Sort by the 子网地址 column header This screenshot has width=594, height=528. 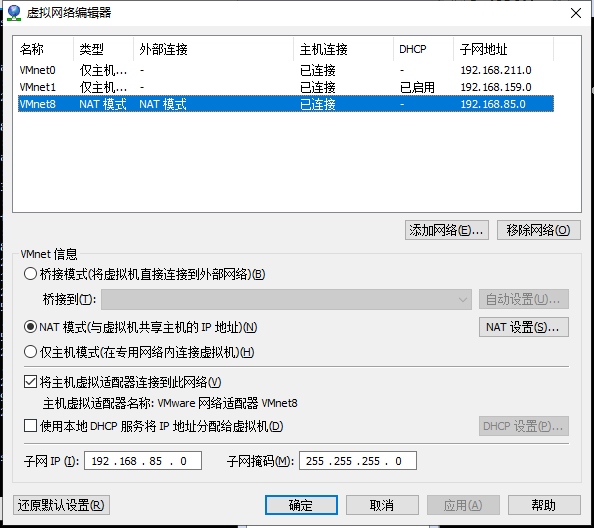coord(503,49)
